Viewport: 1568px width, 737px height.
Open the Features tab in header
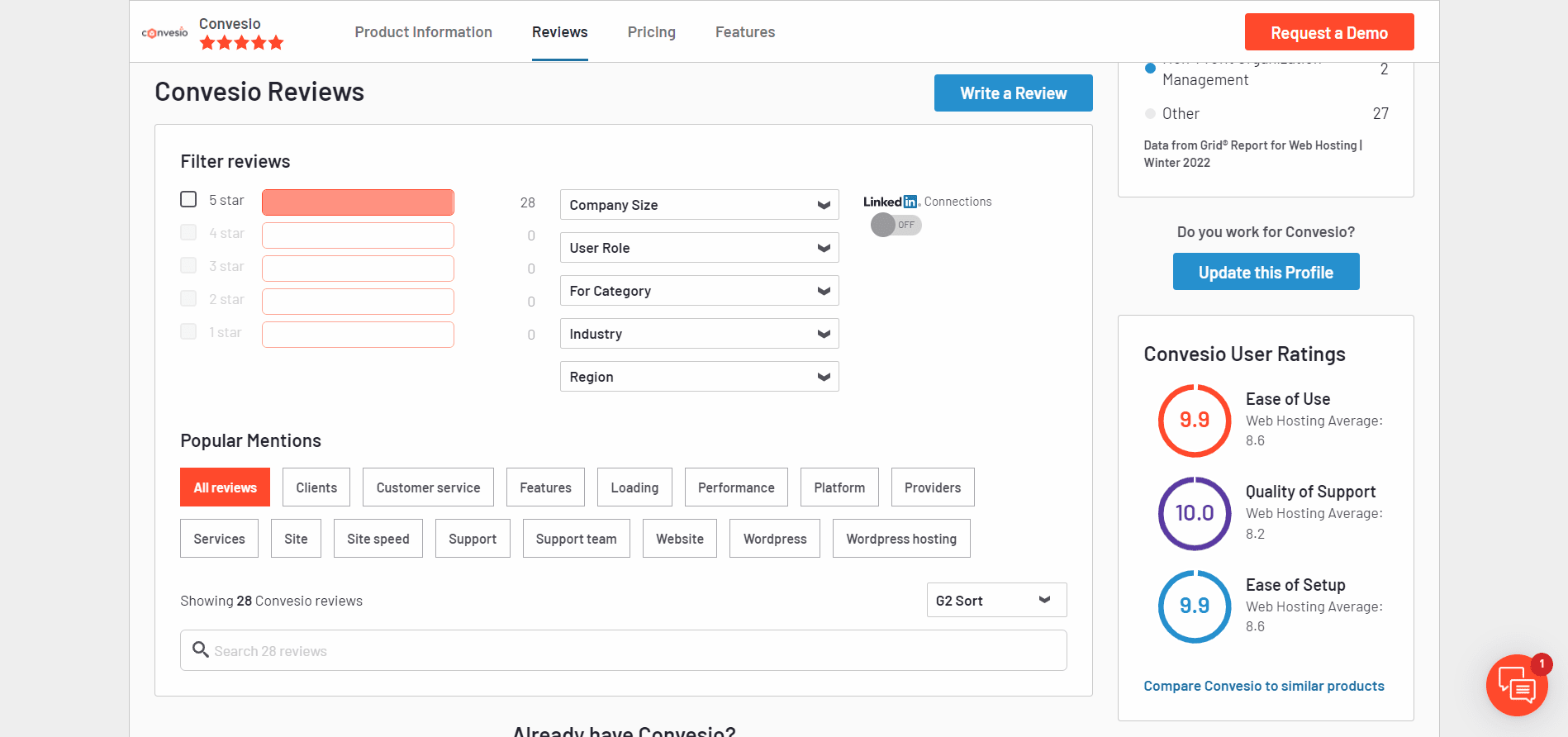(745, 32)
